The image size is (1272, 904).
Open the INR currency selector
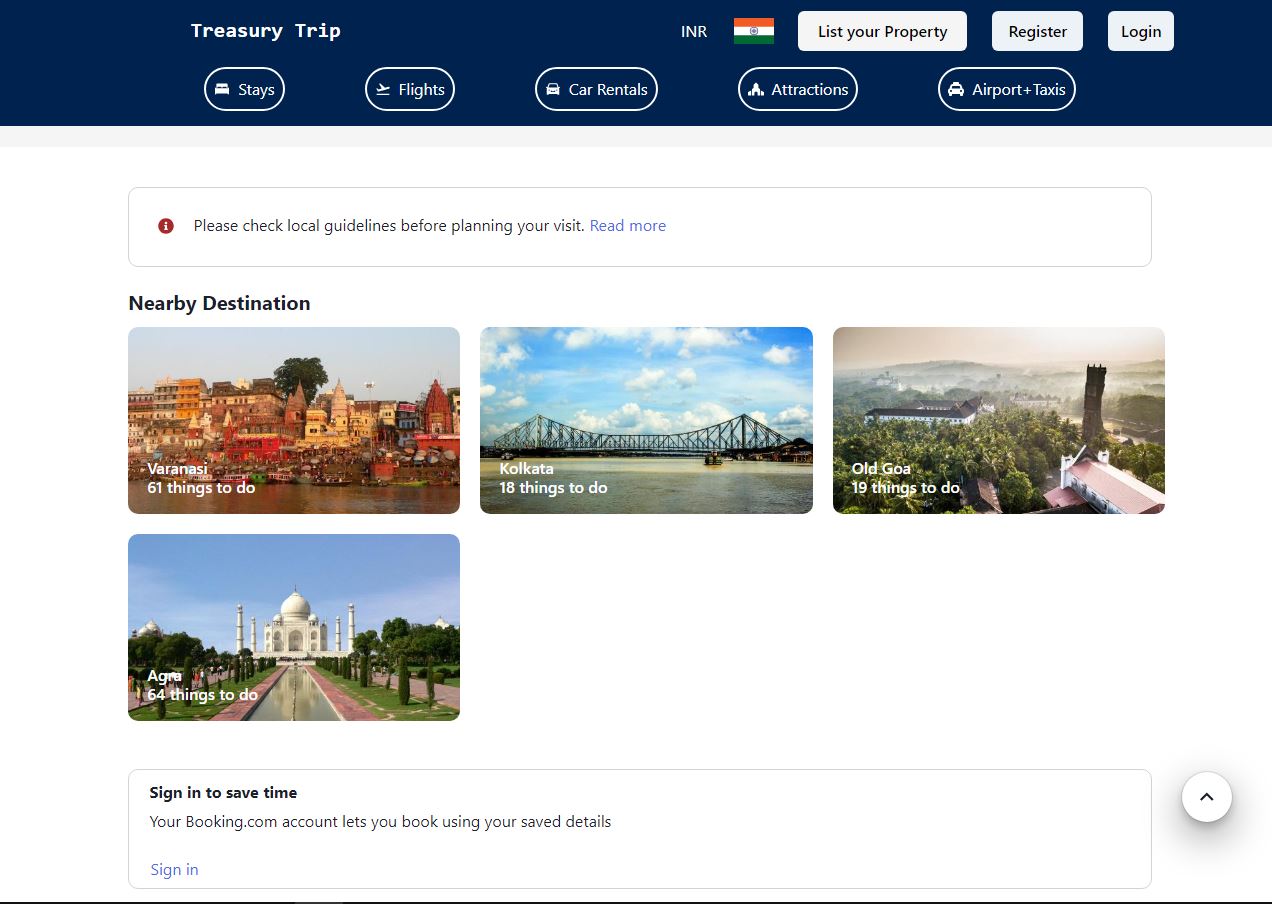(x=693, y=31)
